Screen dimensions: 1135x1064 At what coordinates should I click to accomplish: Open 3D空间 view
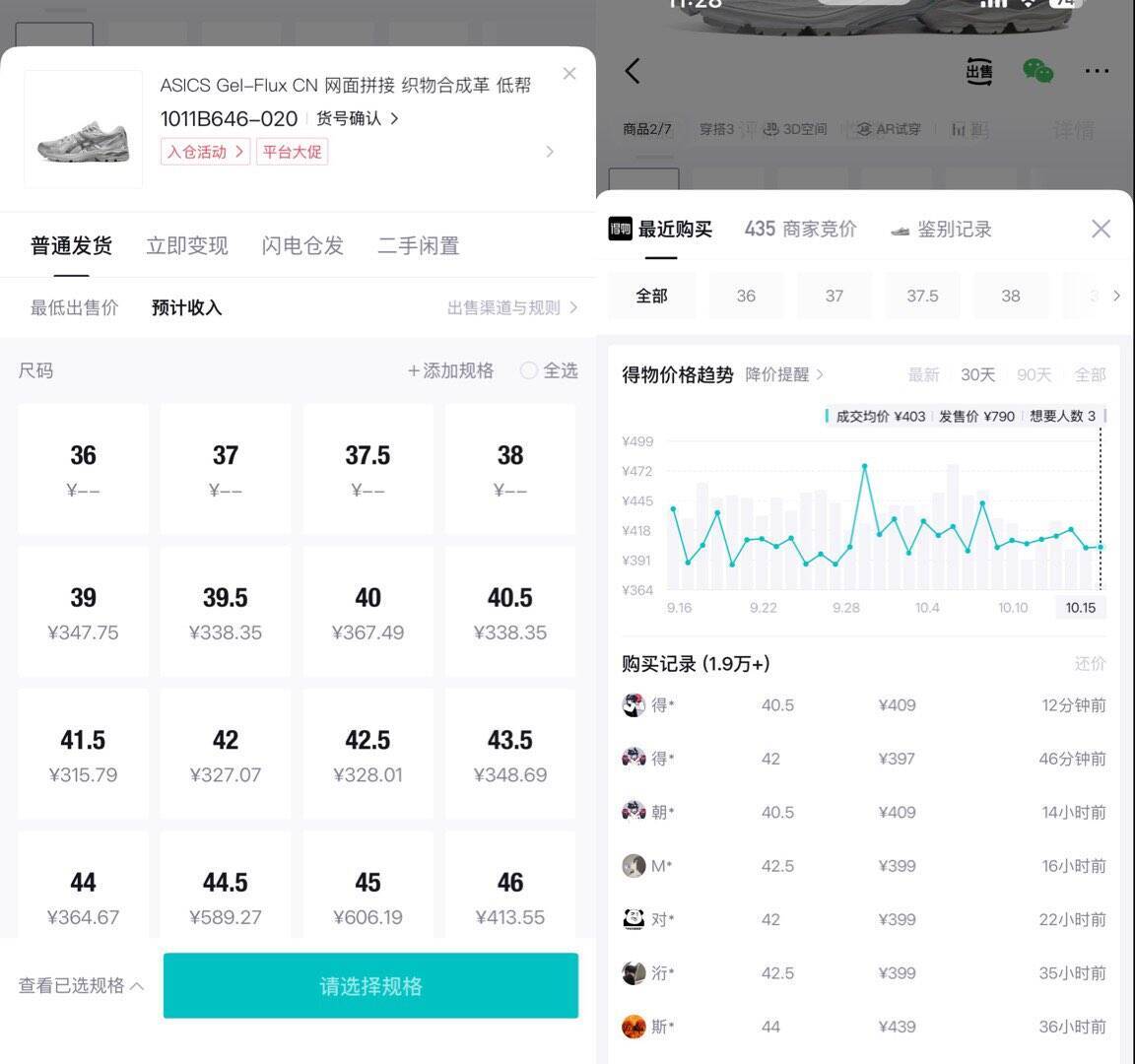coord(795,129)
